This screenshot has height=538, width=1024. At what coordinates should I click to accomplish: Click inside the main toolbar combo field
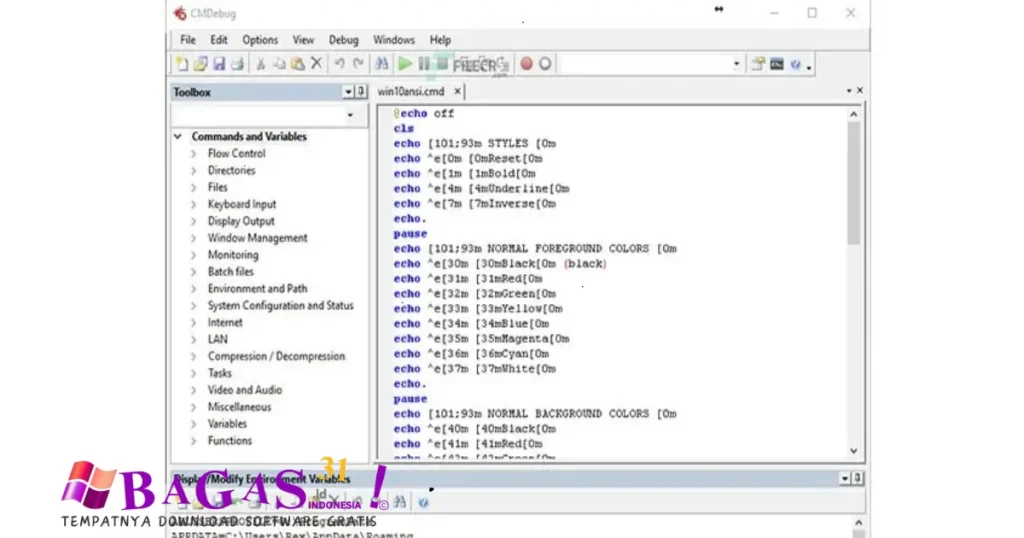[x=645, y=64]
